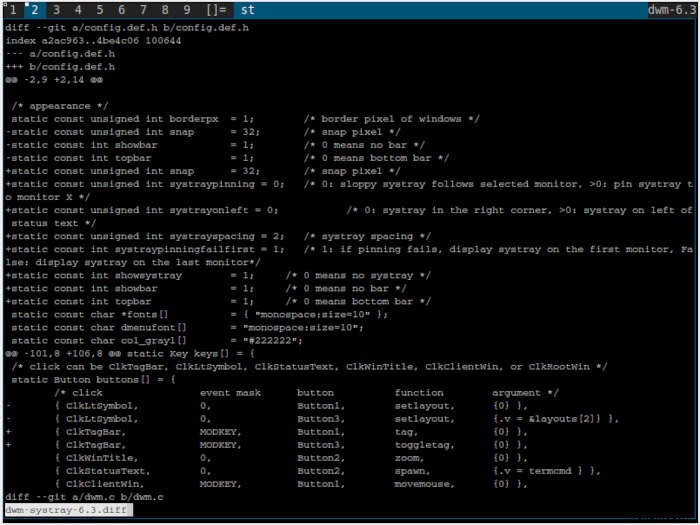Click the added 'showbar' line
Viewport: 700px width, 525px height.
click(206, 289)
